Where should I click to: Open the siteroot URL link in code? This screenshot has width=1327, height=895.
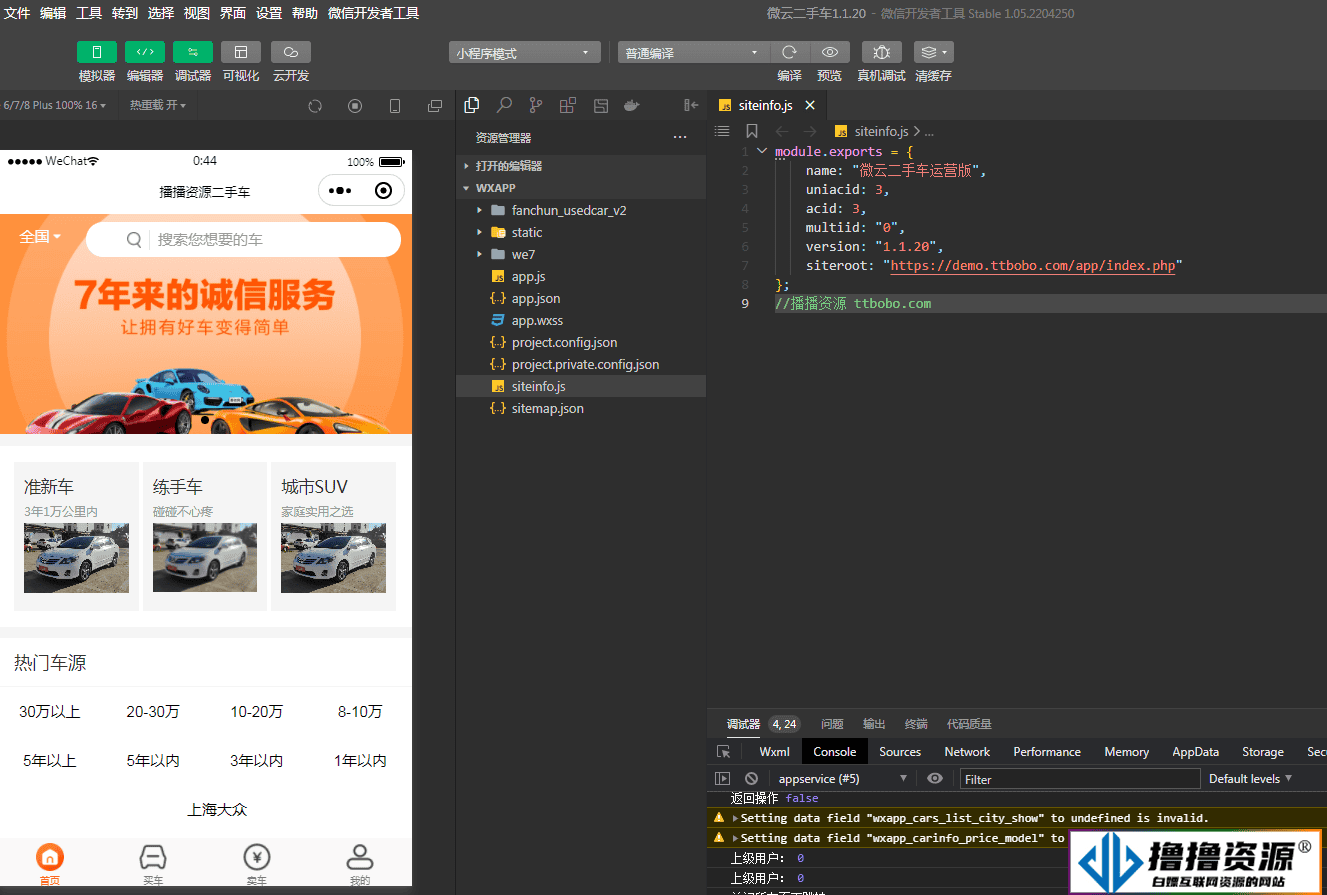[x=1033, y=266]
